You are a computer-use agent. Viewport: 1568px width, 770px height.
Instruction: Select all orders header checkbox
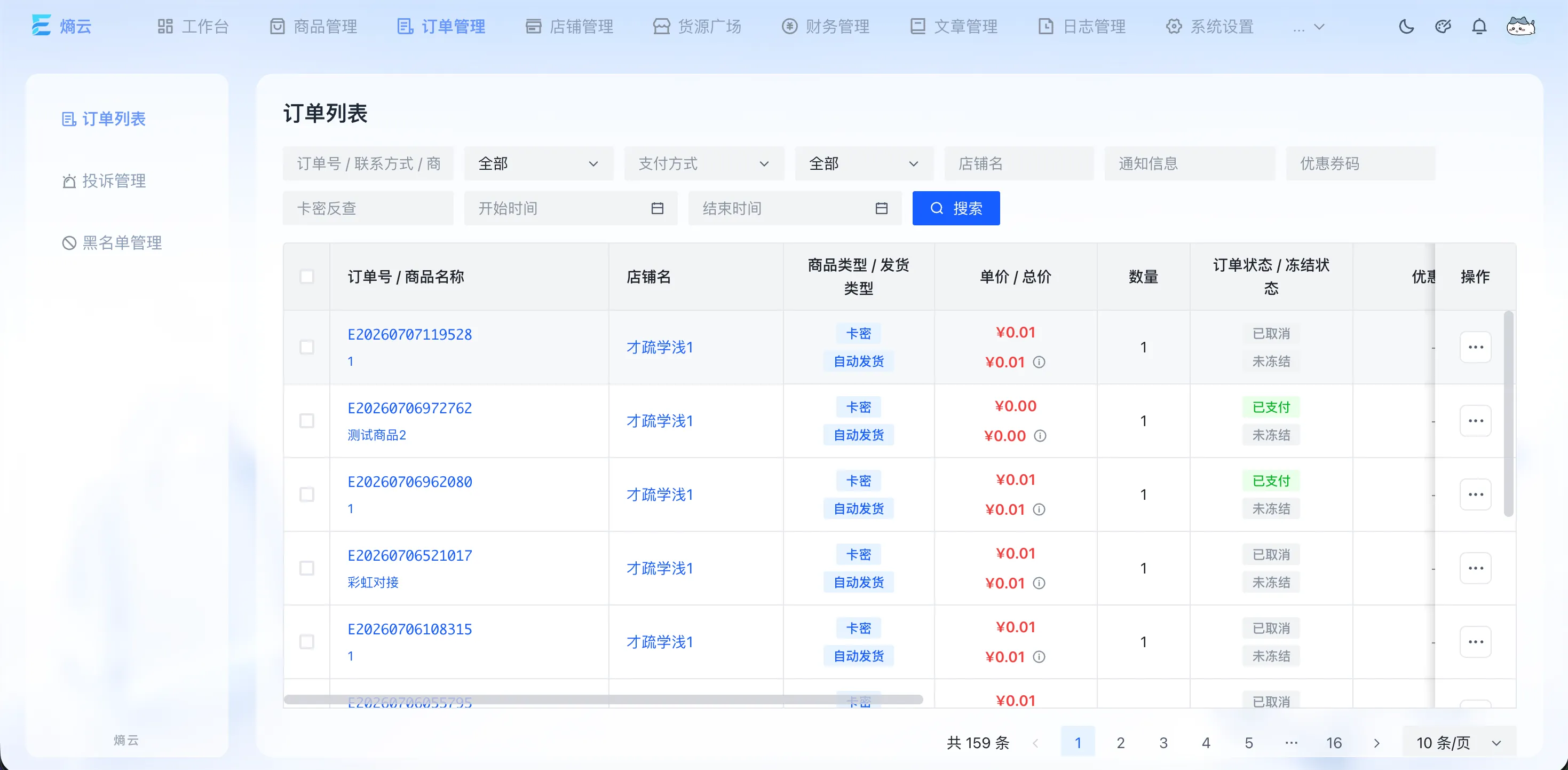click(307, 277)
